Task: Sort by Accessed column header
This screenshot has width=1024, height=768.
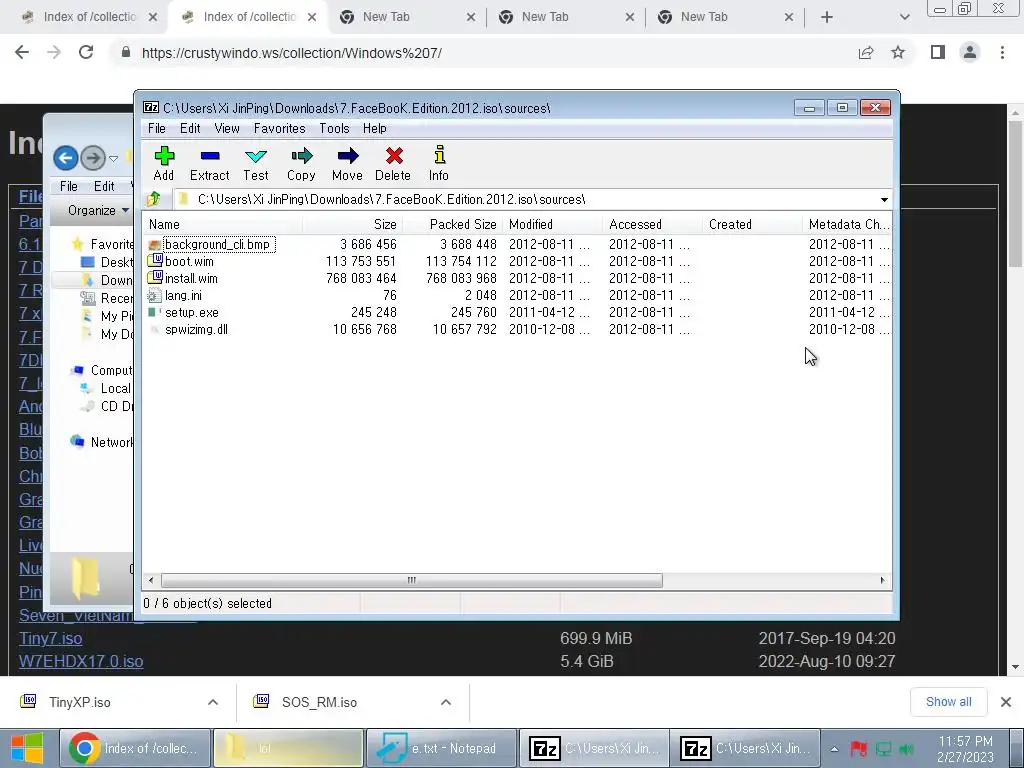Action: [x=652, y=224]
